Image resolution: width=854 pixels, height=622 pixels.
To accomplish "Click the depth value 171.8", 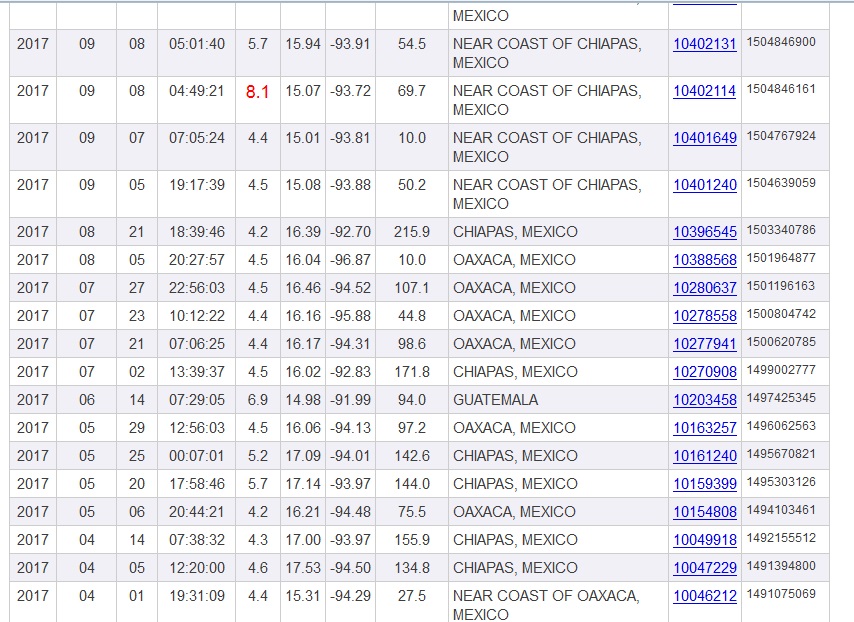I will (412, 372).
